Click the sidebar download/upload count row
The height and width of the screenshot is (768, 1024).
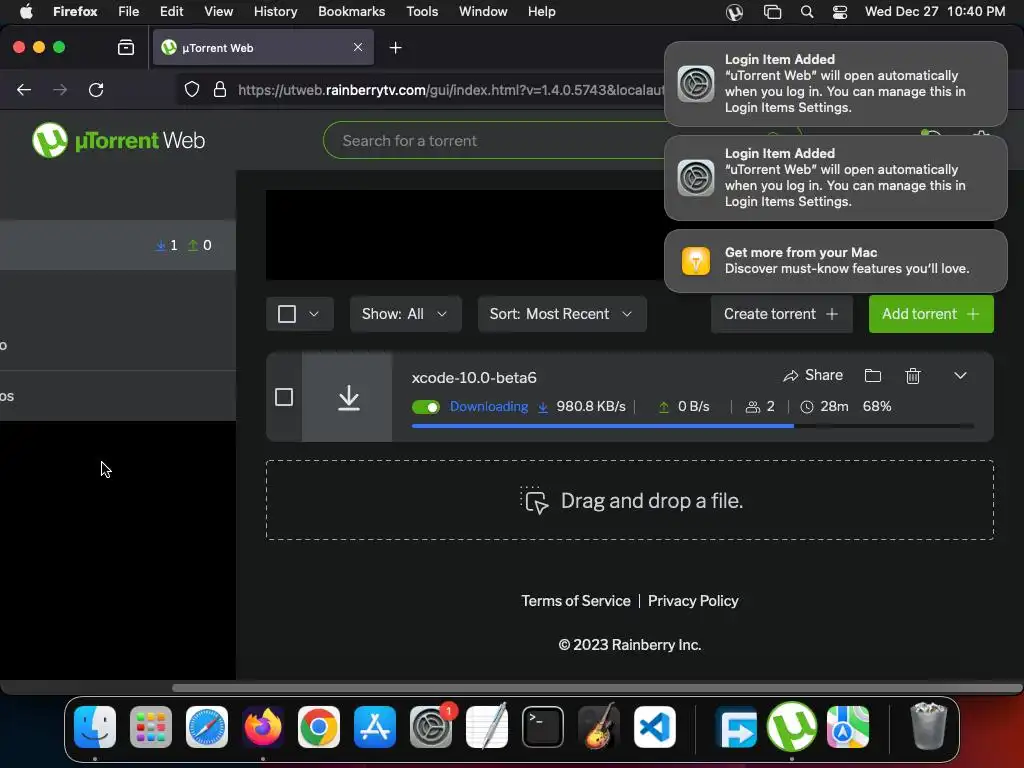(118, 245)
